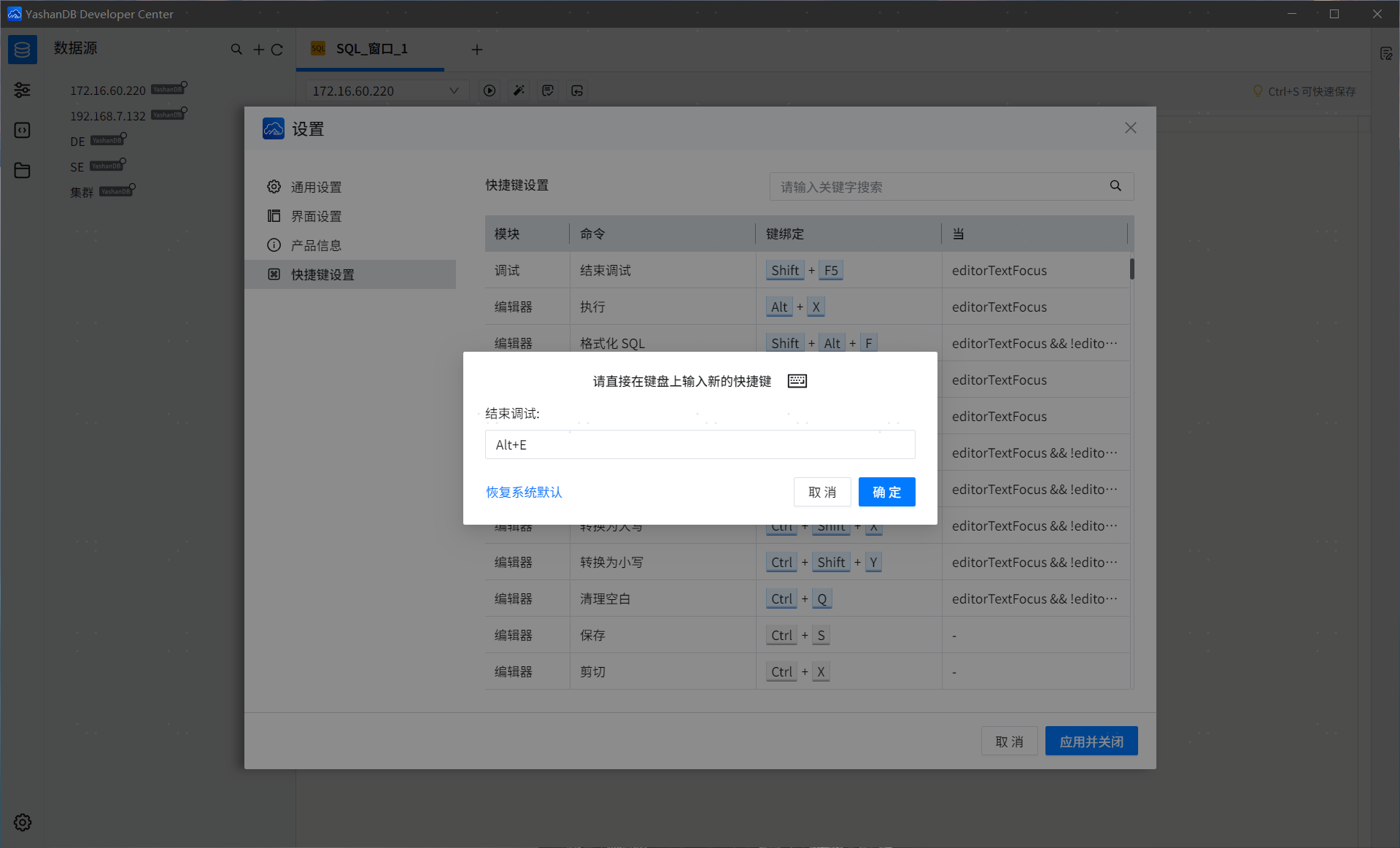Click the folder icon in left sidebar
Viewport: 1400px width, 848px height.
[23, 170]
